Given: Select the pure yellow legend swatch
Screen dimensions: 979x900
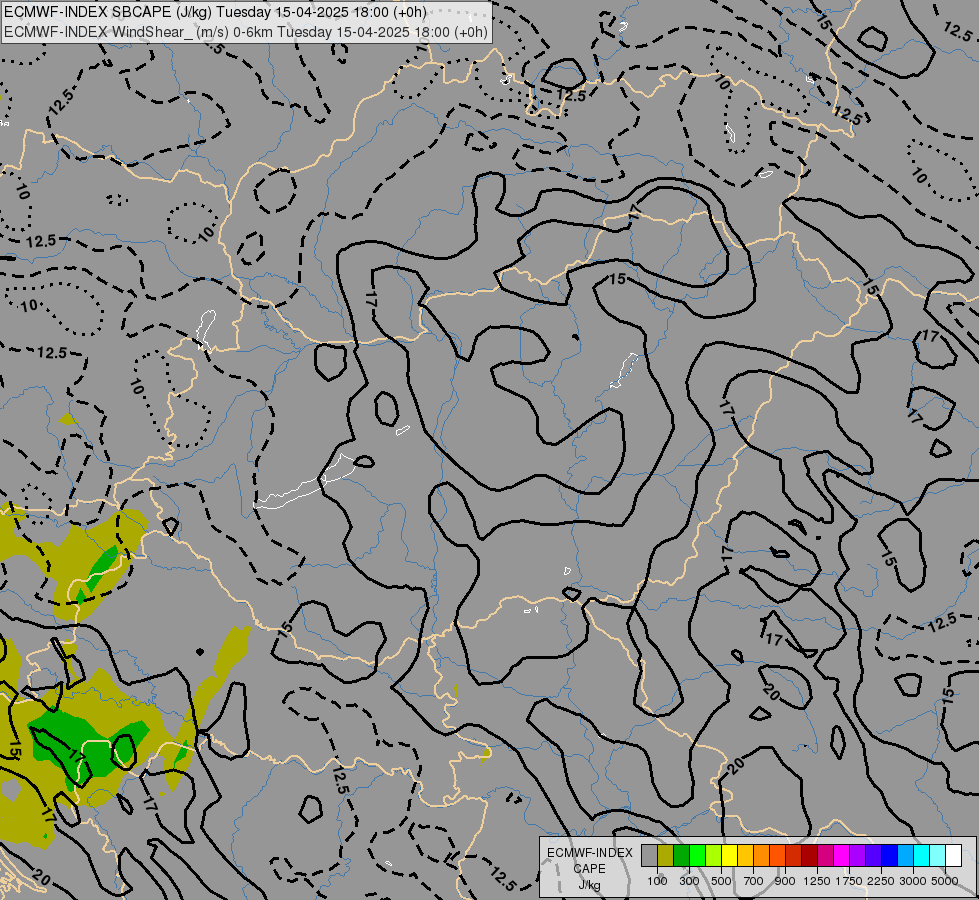Looking at the screenshot, I should pyautogui.click(x=729, y=856).
